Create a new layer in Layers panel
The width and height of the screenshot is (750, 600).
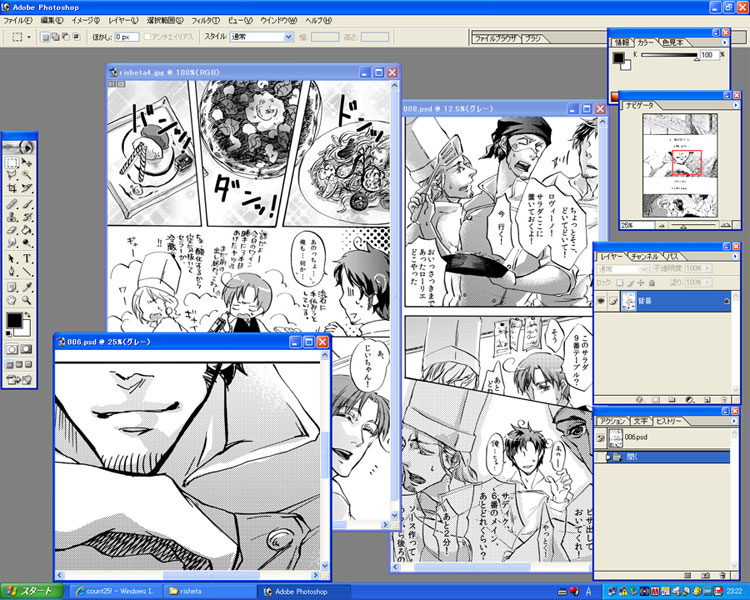coord(707,400)
